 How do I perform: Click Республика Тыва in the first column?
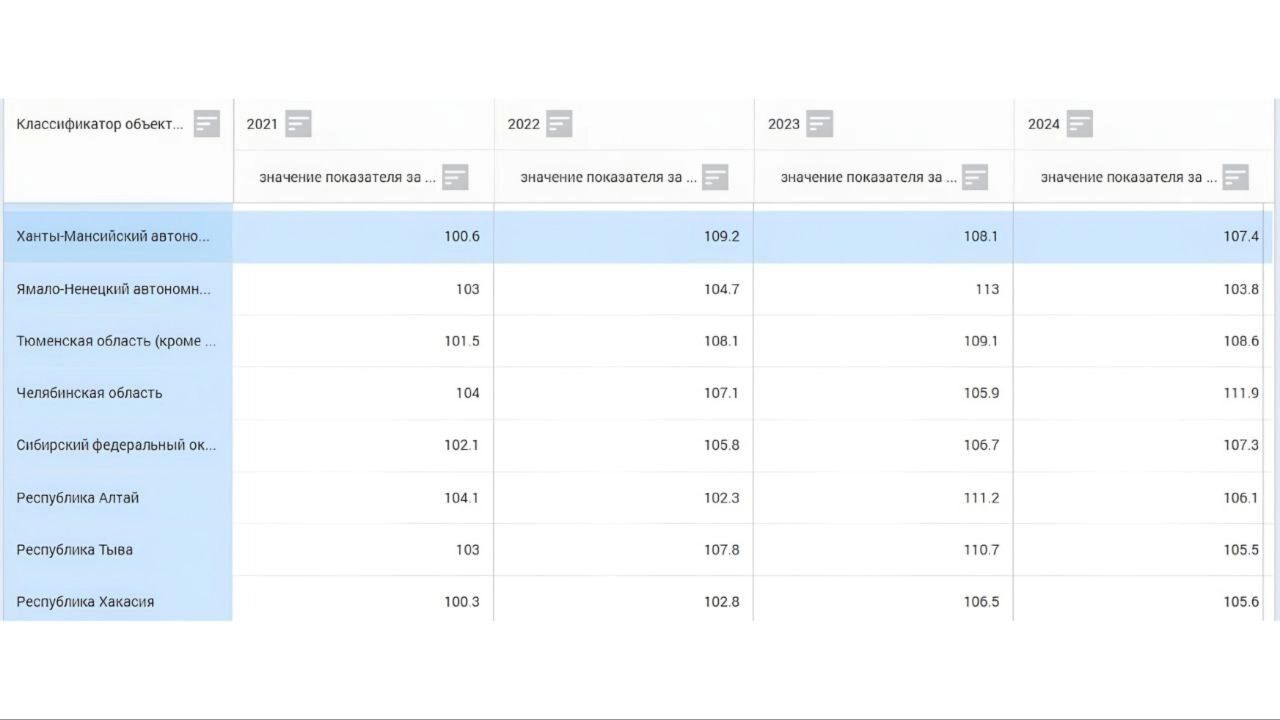[x=74, y=550]
